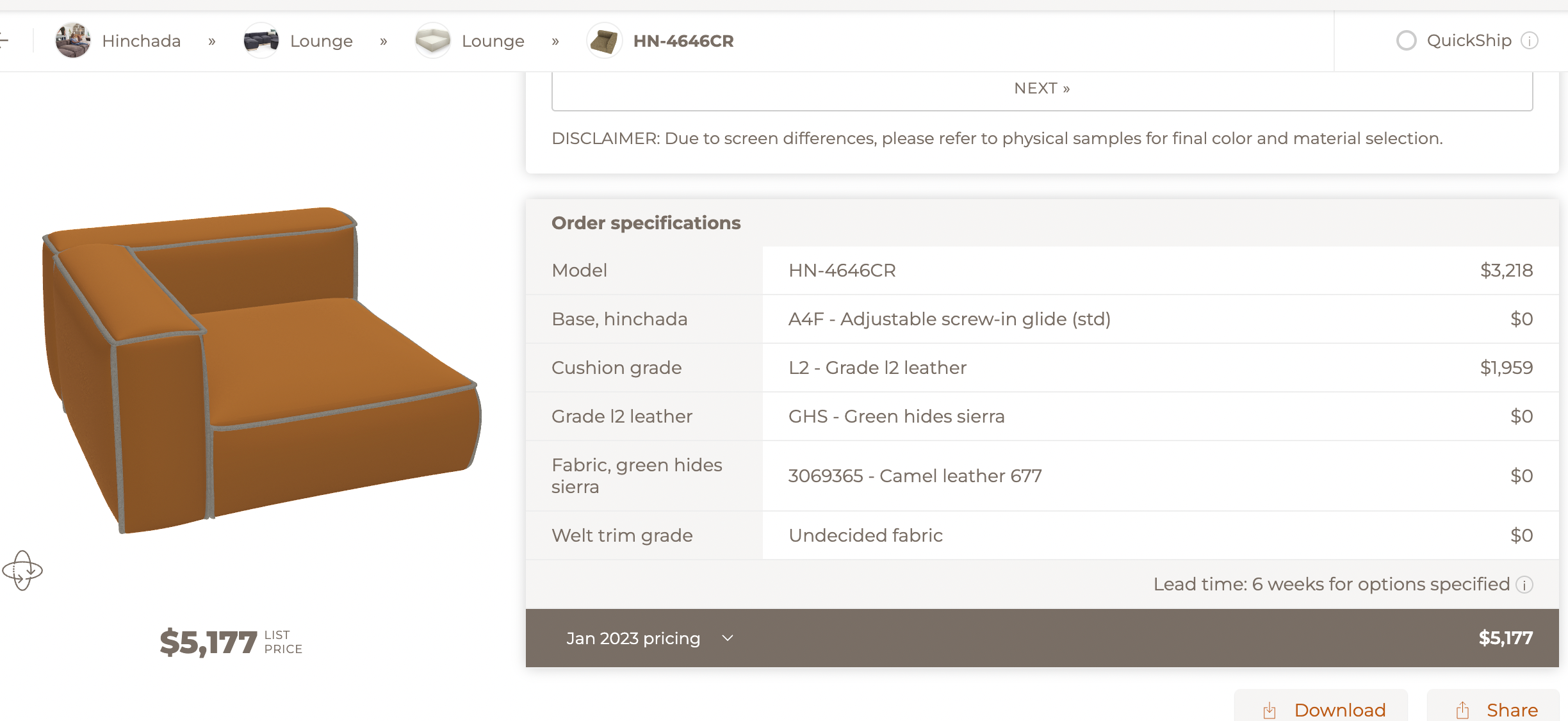The image size is (1568, 721).
Task: Click the dark sofa Lounge breadcrumb icon
Action: 261,40
